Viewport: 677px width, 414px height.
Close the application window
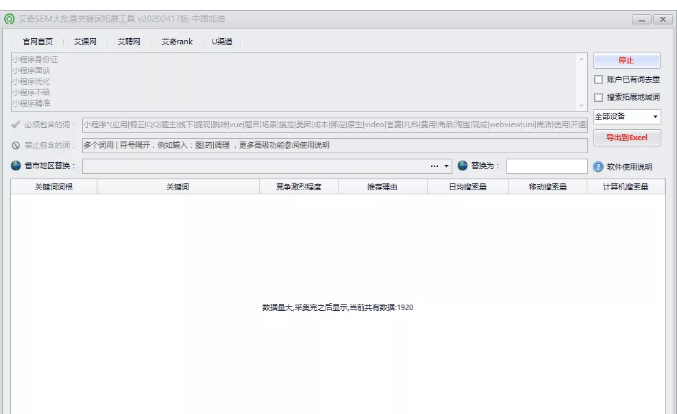click(663, 19)
